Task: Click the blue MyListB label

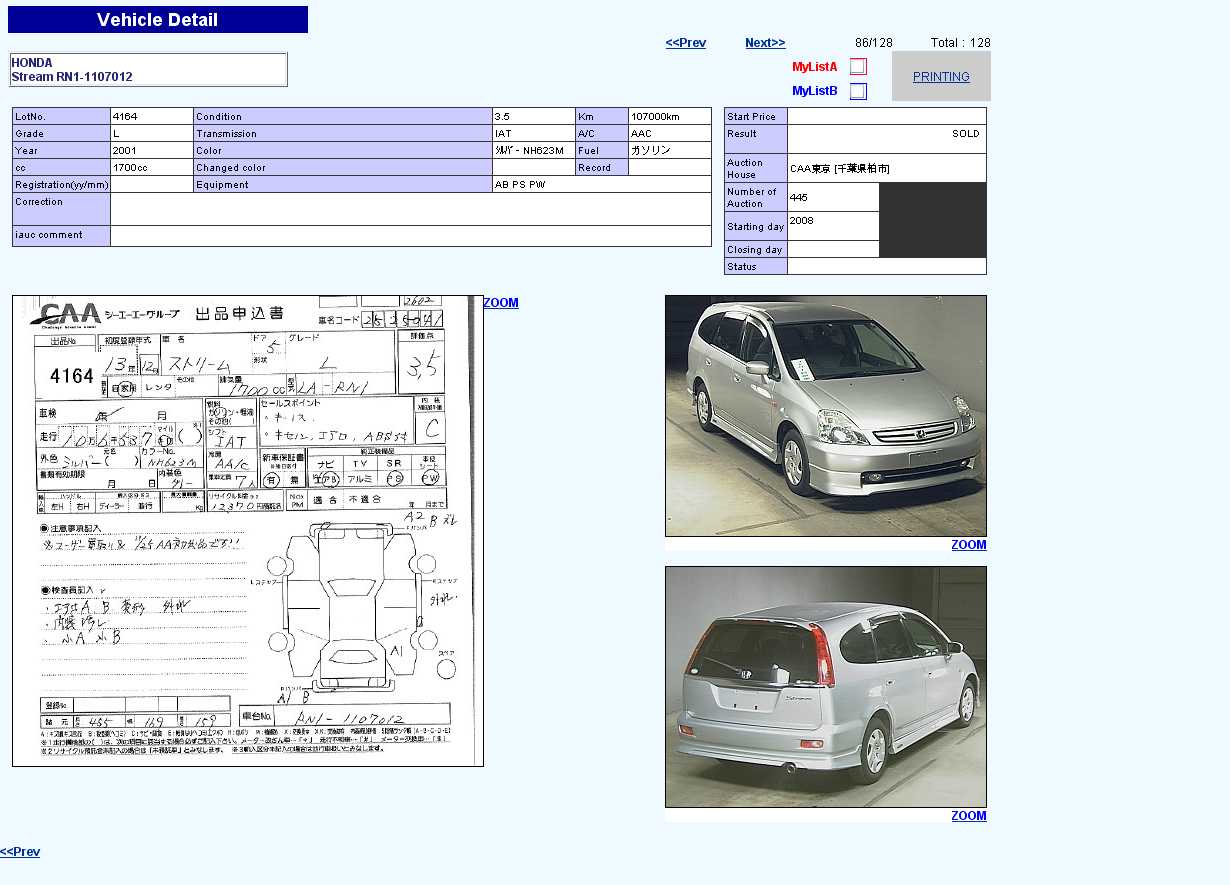Action: 815,91
